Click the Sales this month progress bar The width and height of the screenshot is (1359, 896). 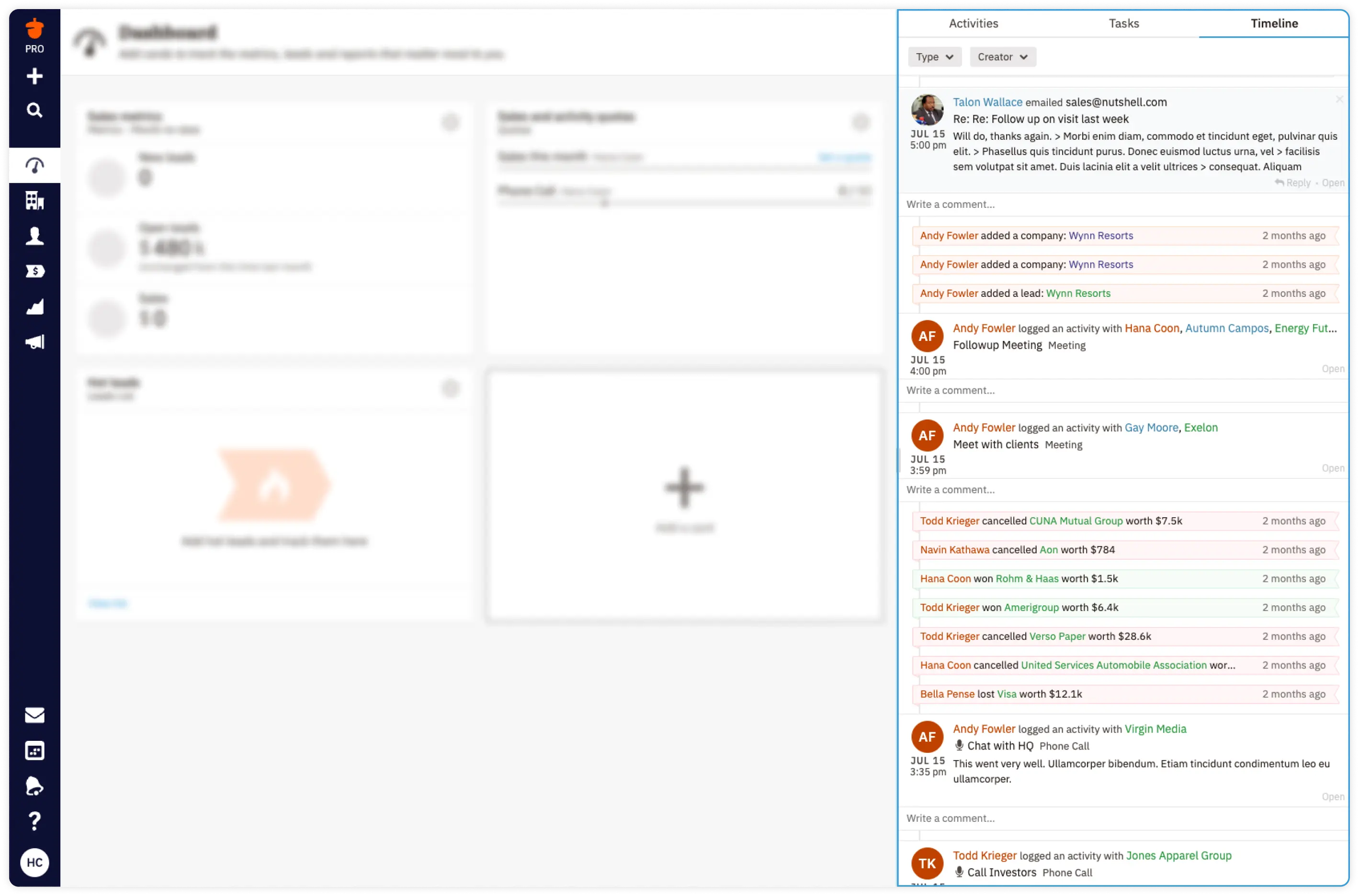(x=684, y=169)
